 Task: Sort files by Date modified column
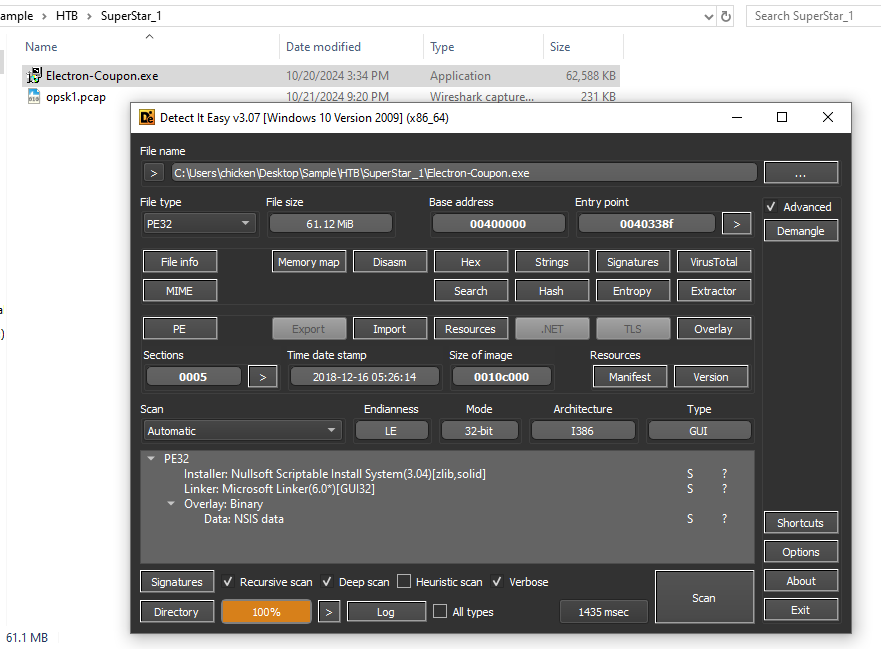[x=323, y=47]
